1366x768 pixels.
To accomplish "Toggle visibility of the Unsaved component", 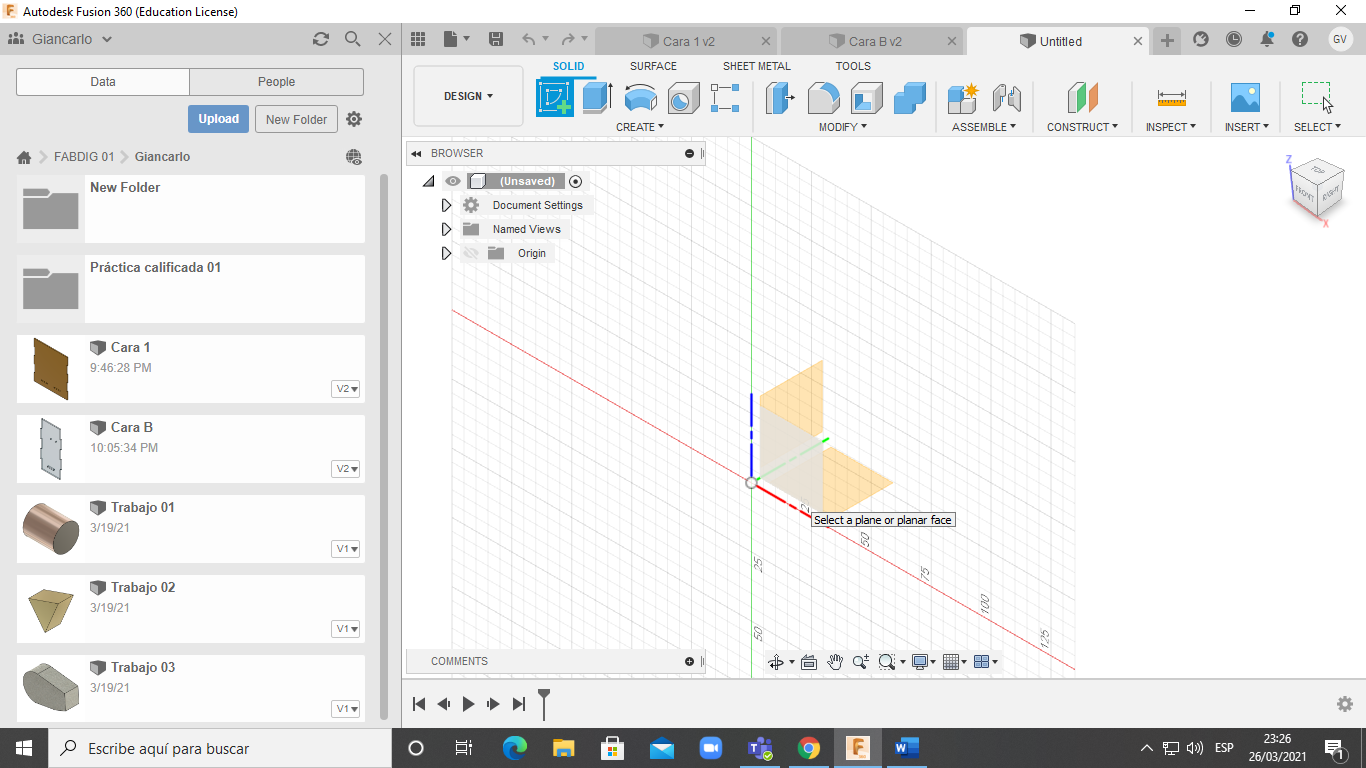I will point(453,181).
